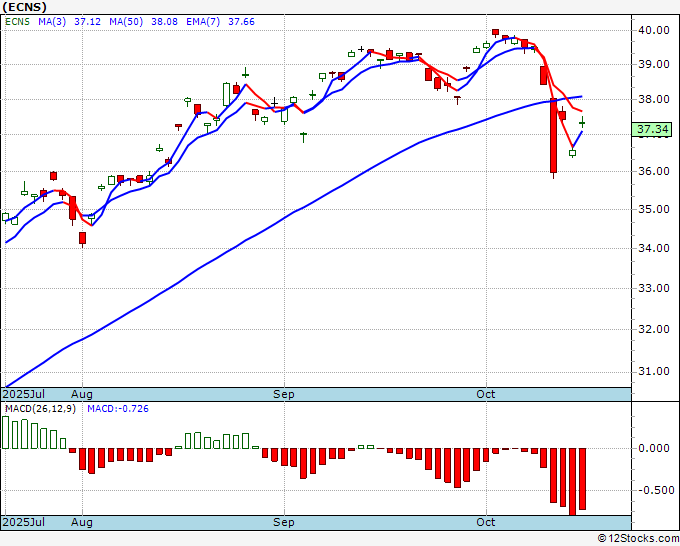Click the last red MACD histogram bar
This screenshot has width=680, height=546.
point(582,479)
